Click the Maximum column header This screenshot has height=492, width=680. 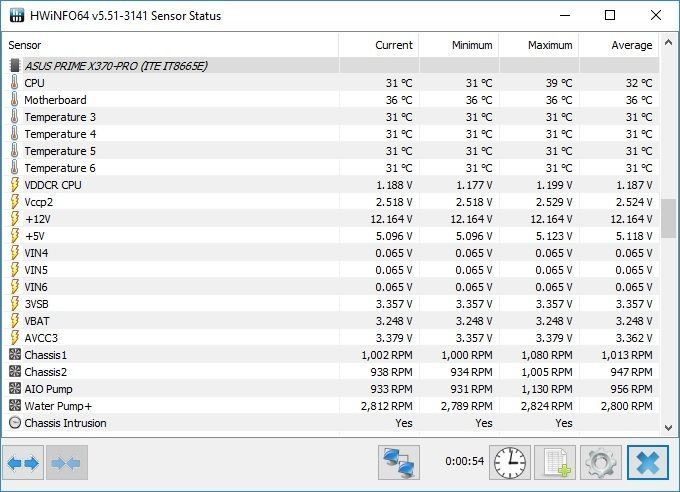click(x=539, y=45)
